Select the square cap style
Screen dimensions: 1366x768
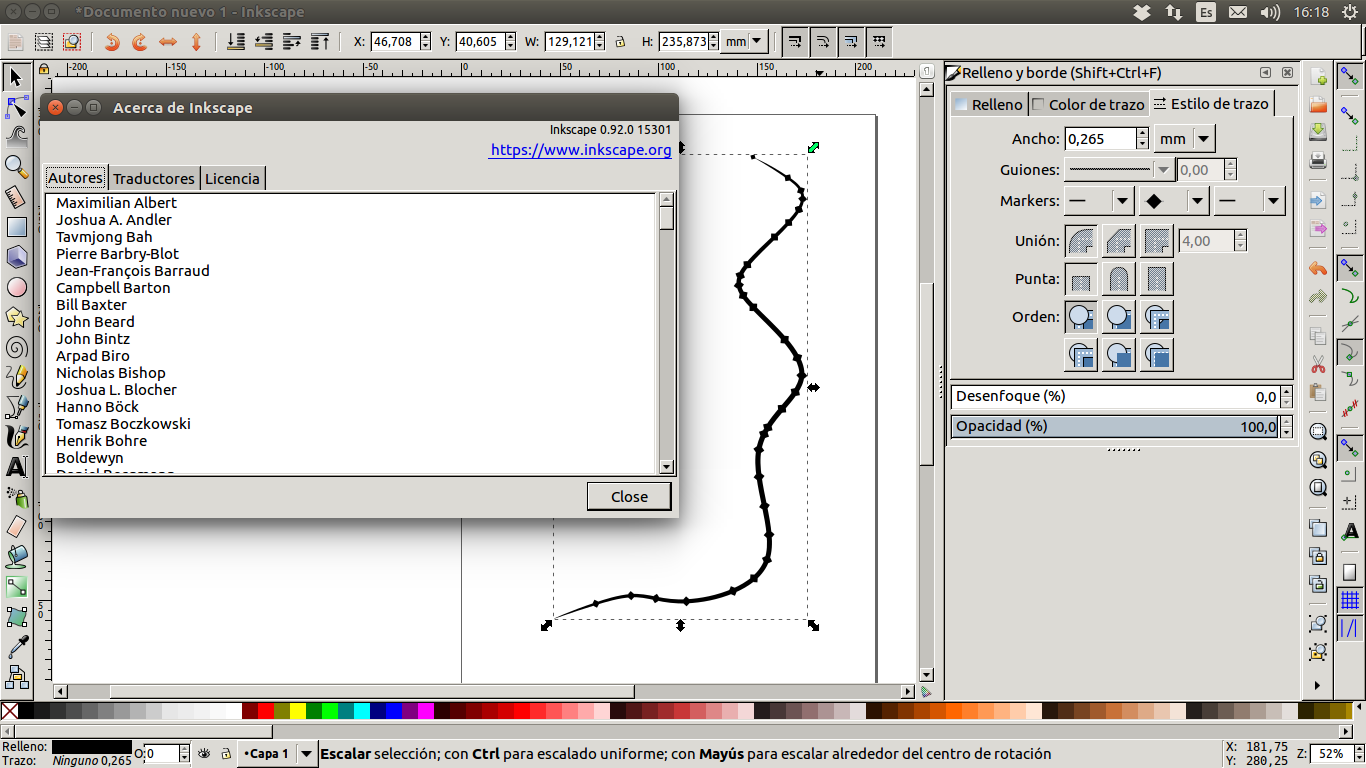click(1156, 278)
